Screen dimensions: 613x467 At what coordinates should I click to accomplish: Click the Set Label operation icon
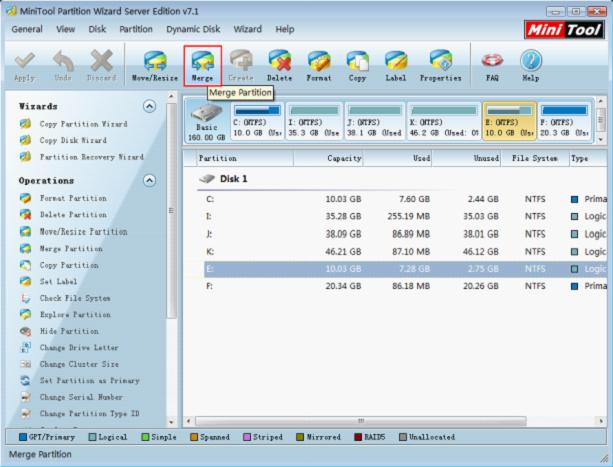click(x=25, y=281)
